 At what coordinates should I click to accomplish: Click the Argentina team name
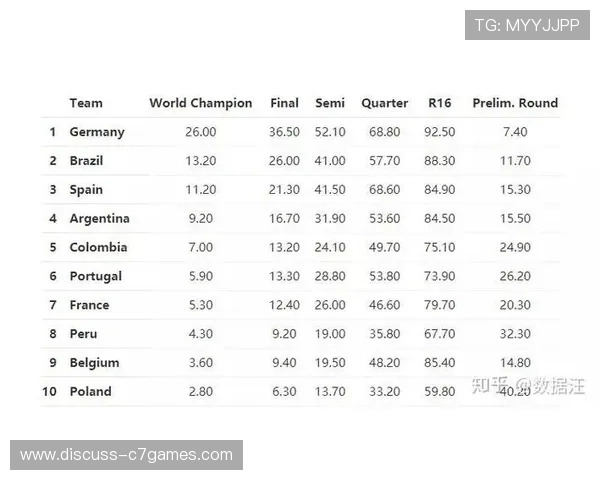(x=99, y=219)
